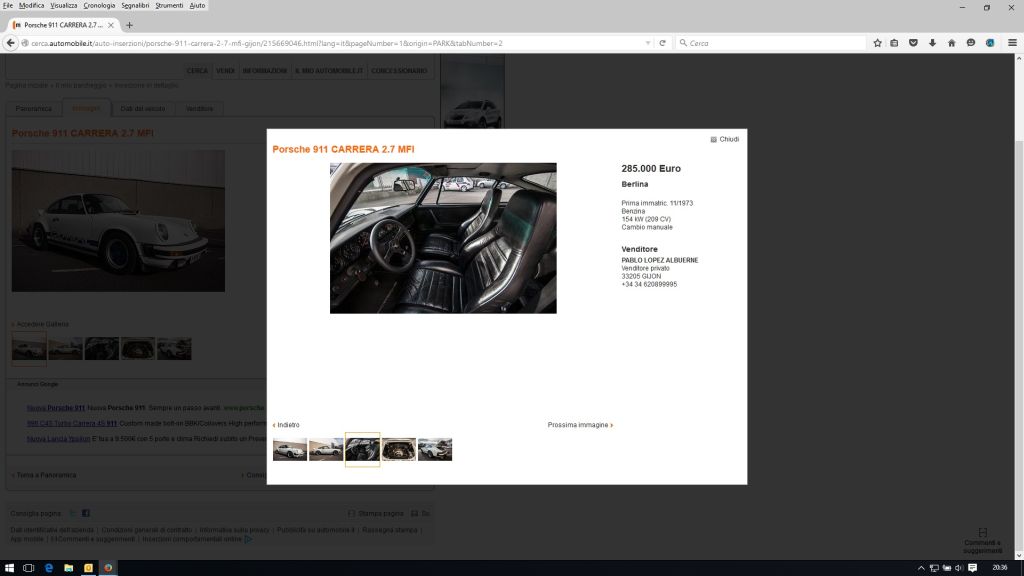
Task: Select the fifth popup thumbnail of Porsche
Action: click(435, 449)
